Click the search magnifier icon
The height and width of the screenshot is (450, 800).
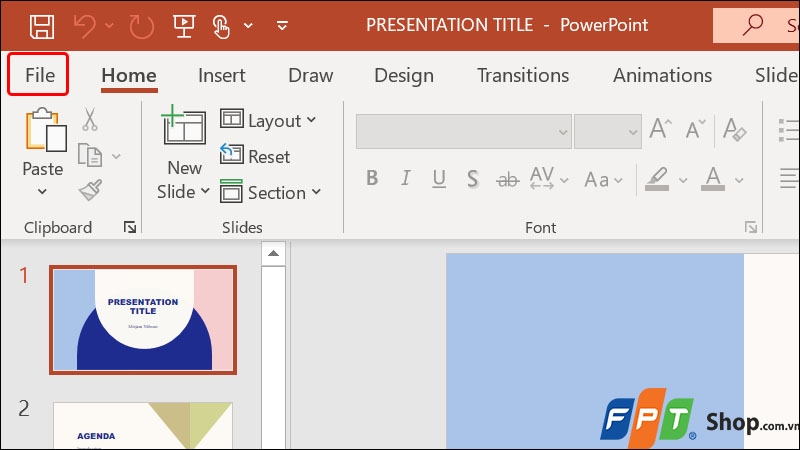click(x=753, y=24)
